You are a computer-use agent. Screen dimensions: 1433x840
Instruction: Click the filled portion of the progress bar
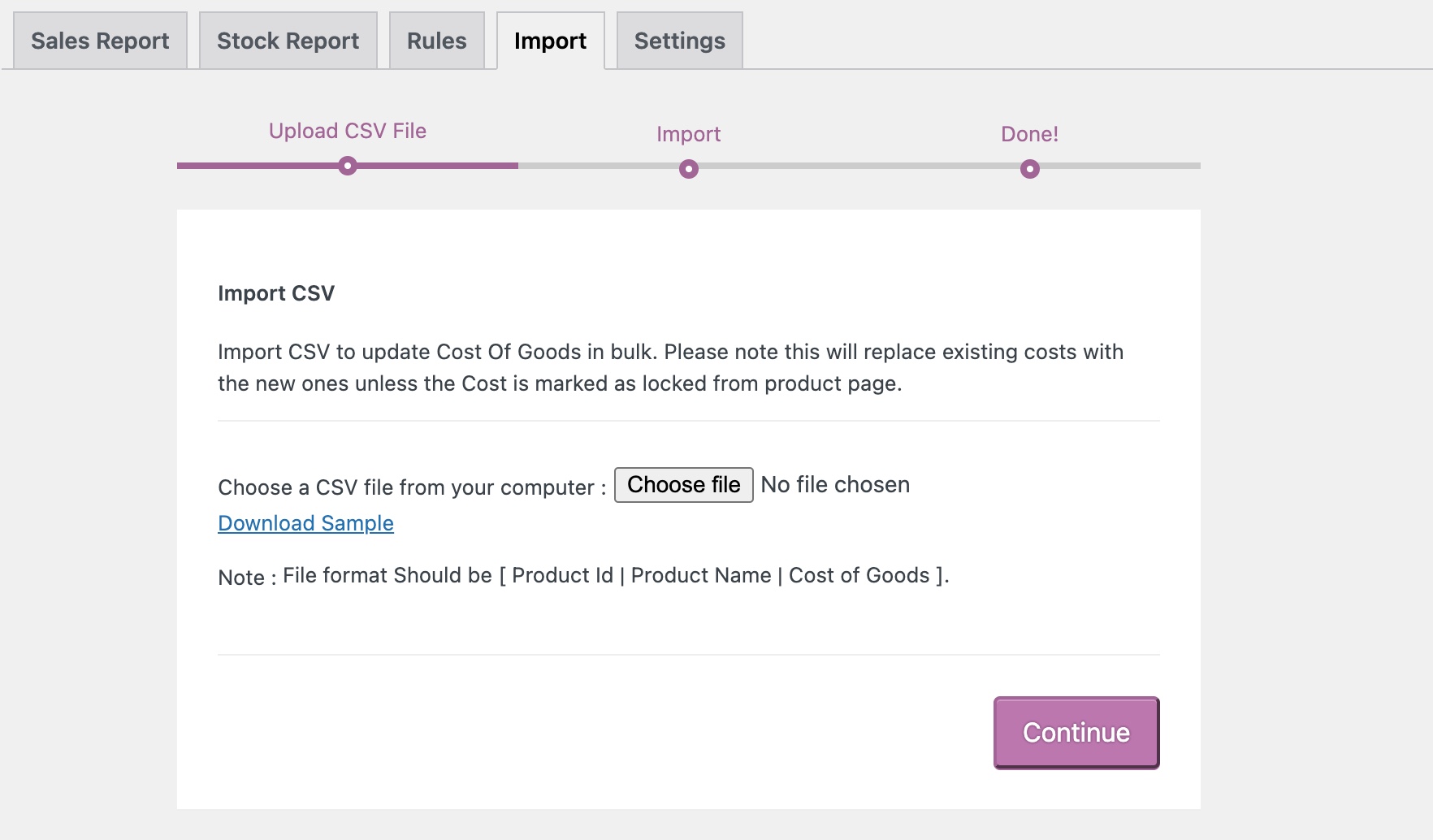click(x=260, y=167)
